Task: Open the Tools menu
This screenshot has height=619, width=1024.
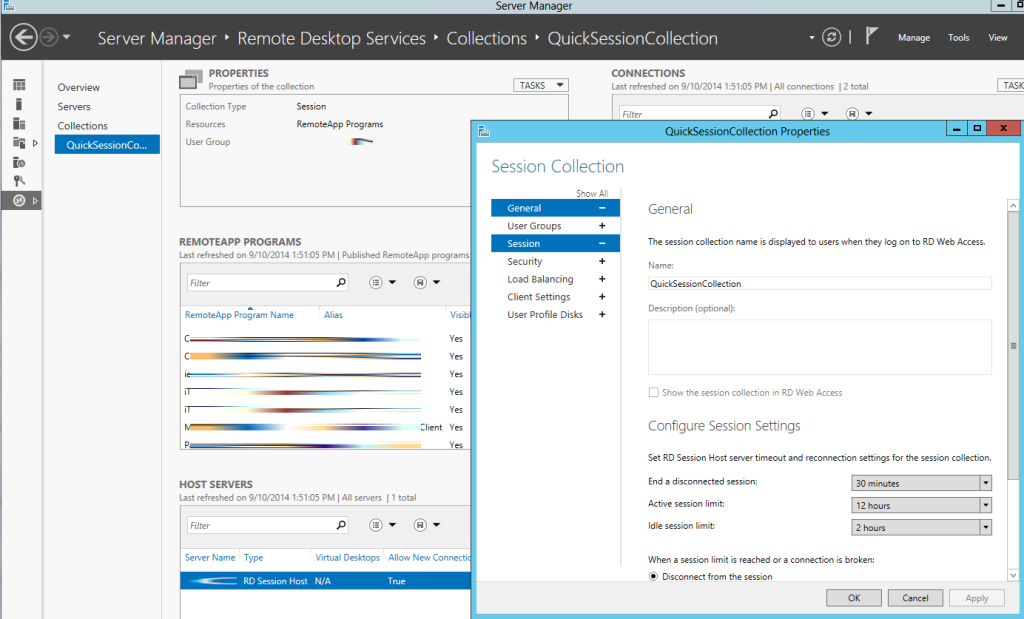Action: point(958,37)
